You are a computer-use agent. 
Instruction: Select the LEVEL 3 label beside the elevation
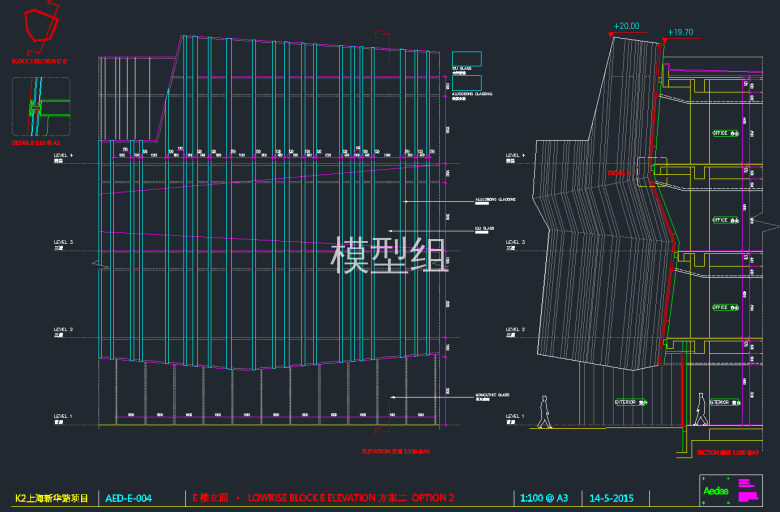coord(63,245)
